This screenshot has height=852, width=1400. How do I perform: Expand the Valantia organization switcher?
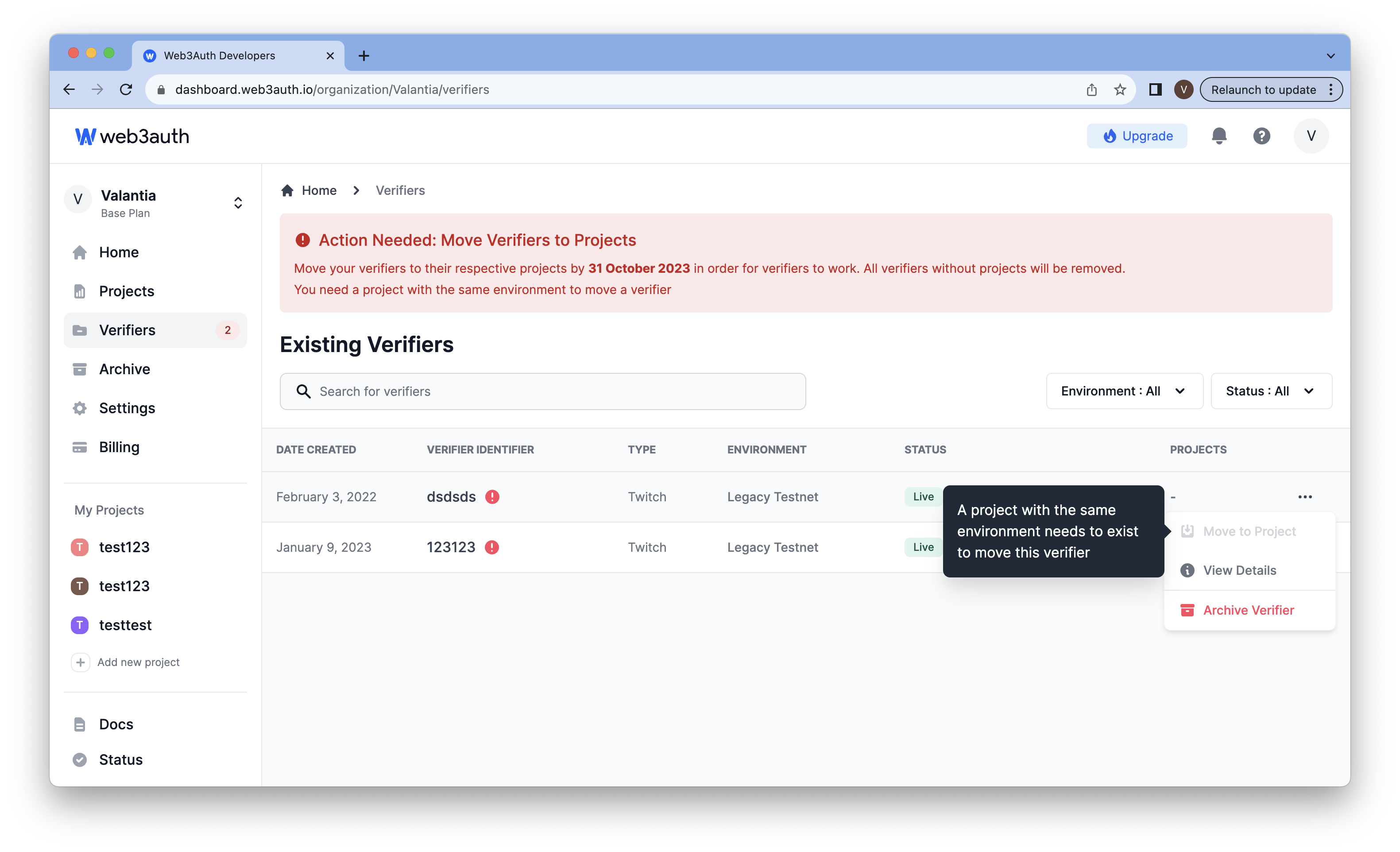coord(238,203)
